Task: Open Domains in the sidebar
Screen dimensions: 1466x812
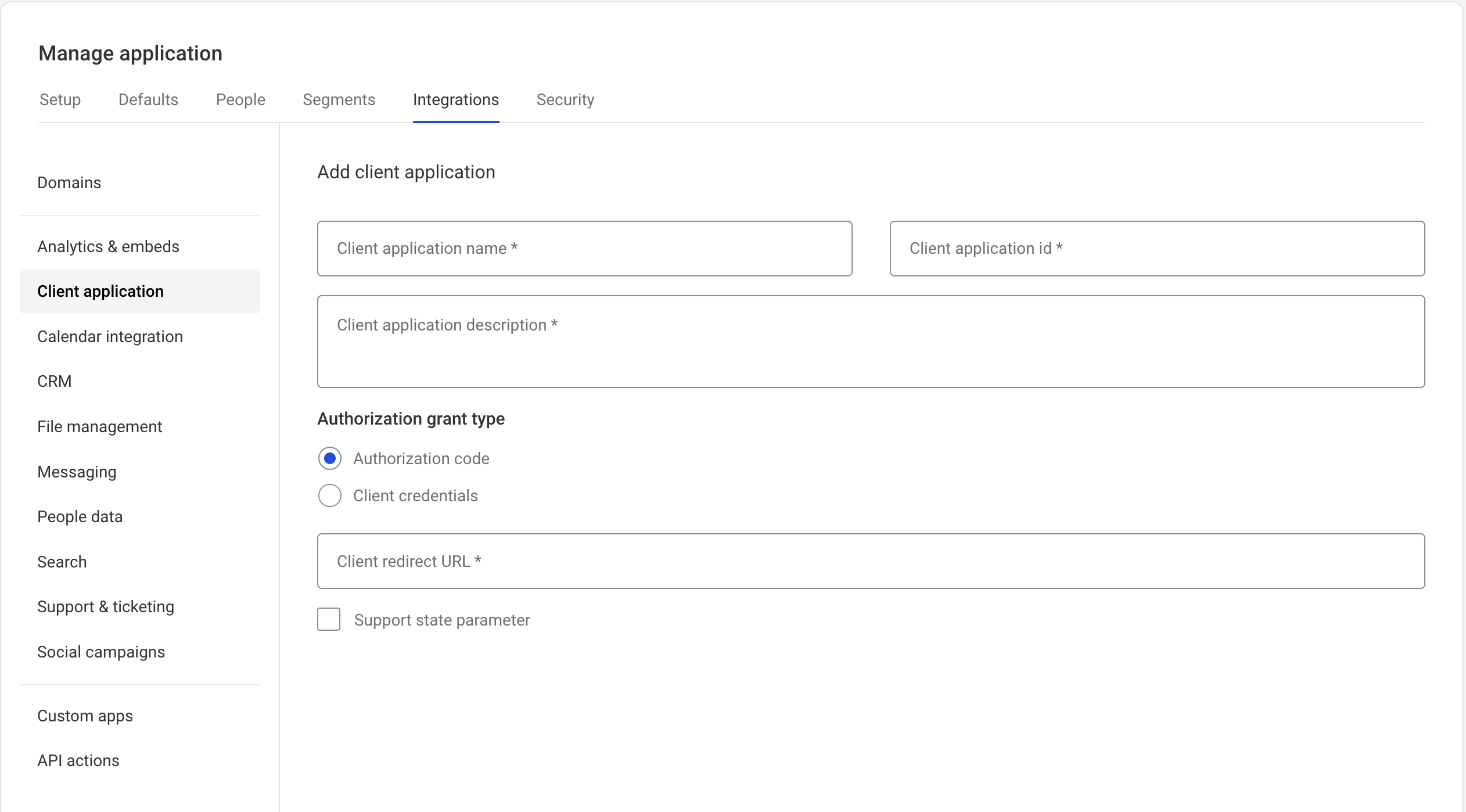Action: pos(69,182)
